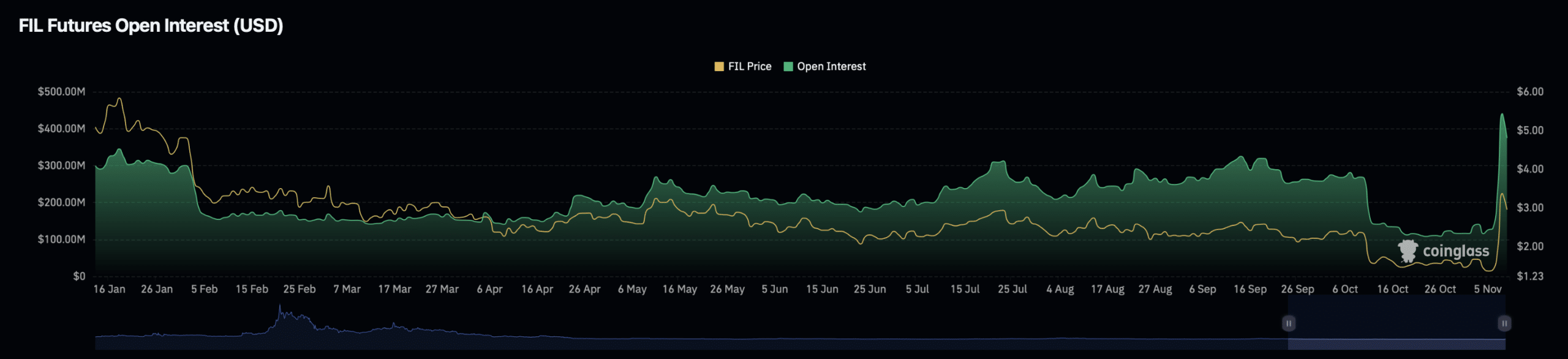The width and height of the screenshot is (1568, 359).
Task: Click the coinglass watermark logo icon
Action: [1408, 251]
